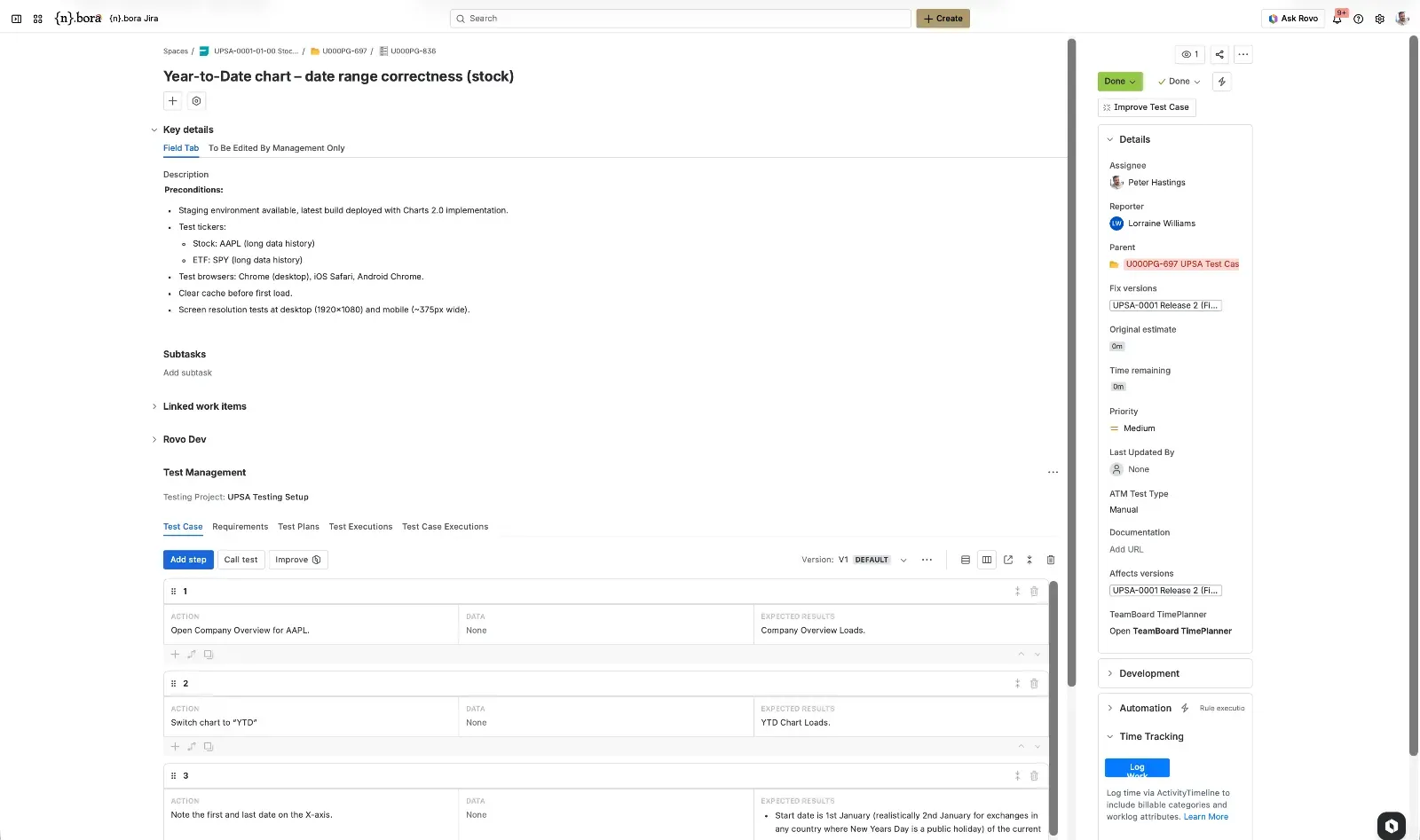Screen dimensions: 1420x840
Task: Open the settings gear in top bar
Action: 1379,19
